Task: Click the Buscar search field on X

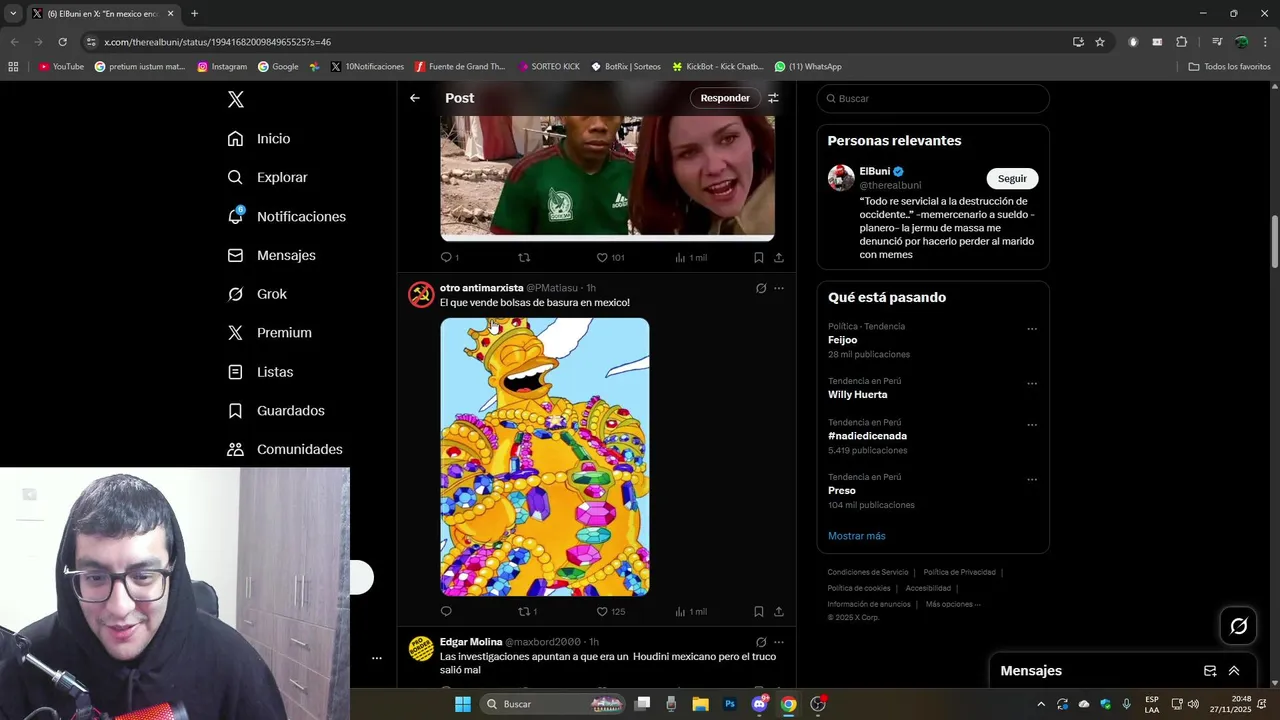Action: (933, 98)
